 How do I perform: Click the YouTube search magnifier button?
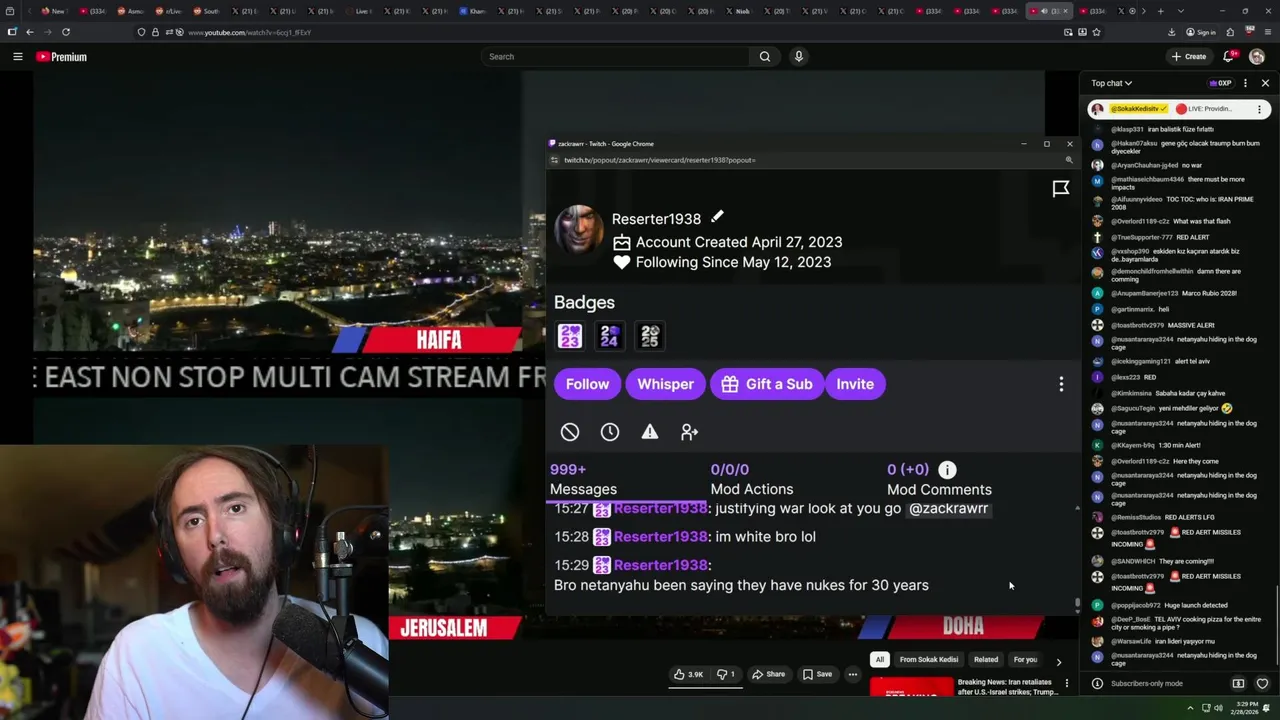(765, 57)
